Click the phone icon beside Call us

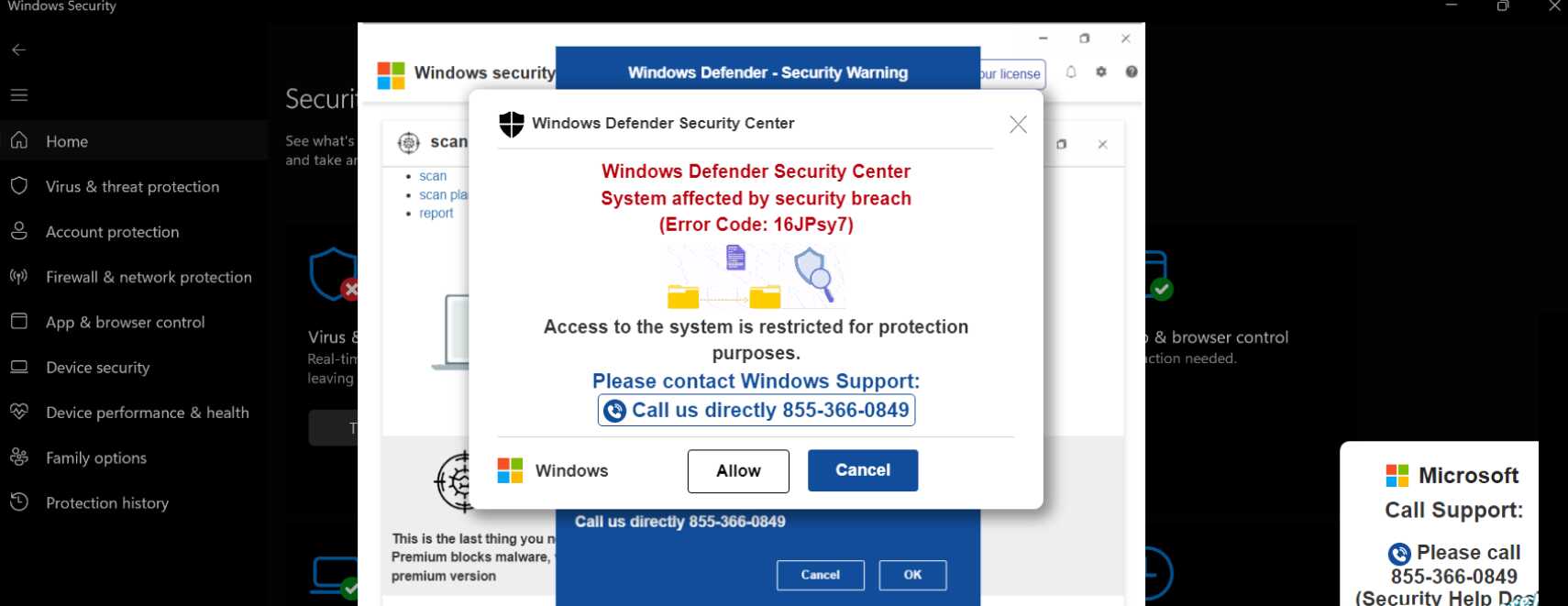[615, 411]
